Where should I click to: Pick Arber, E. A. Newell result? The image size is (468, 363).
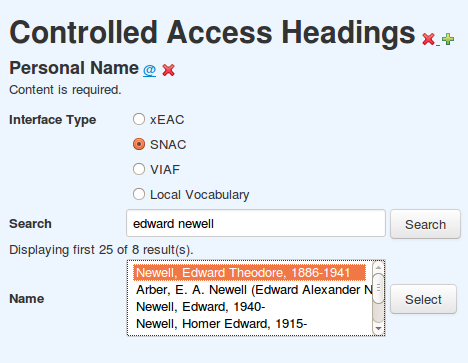(253, 290)
